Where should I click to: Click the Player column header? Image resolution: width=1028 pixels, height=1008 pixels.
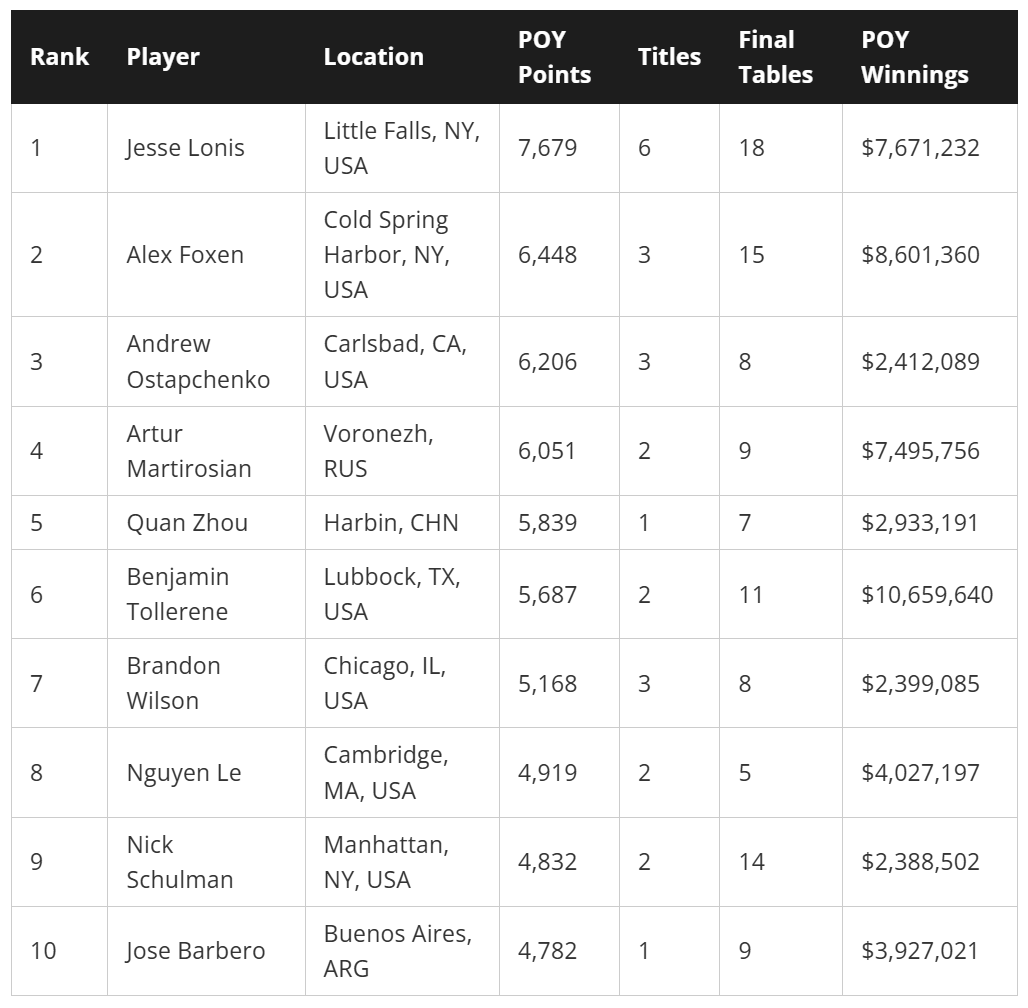(x=163, y=57)
